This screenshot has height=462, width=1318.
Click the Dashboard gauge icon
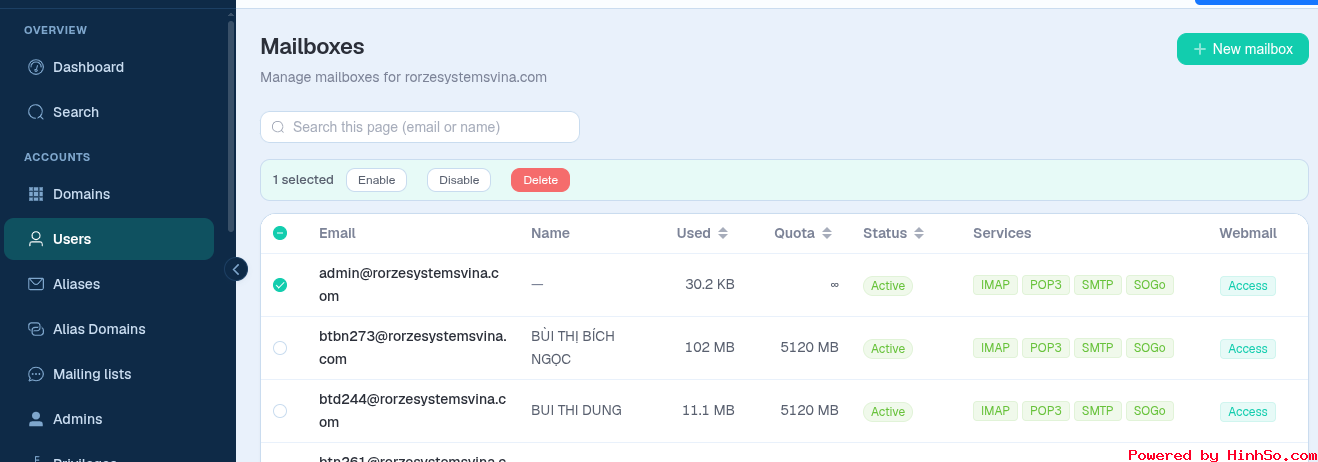36,67
